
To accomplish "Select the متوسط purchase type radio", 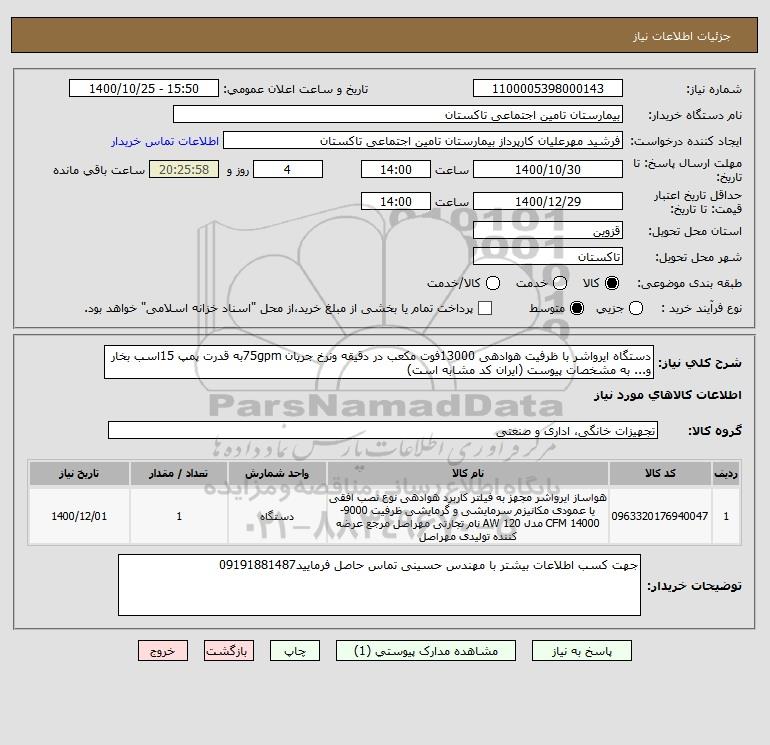I will 577,308.
